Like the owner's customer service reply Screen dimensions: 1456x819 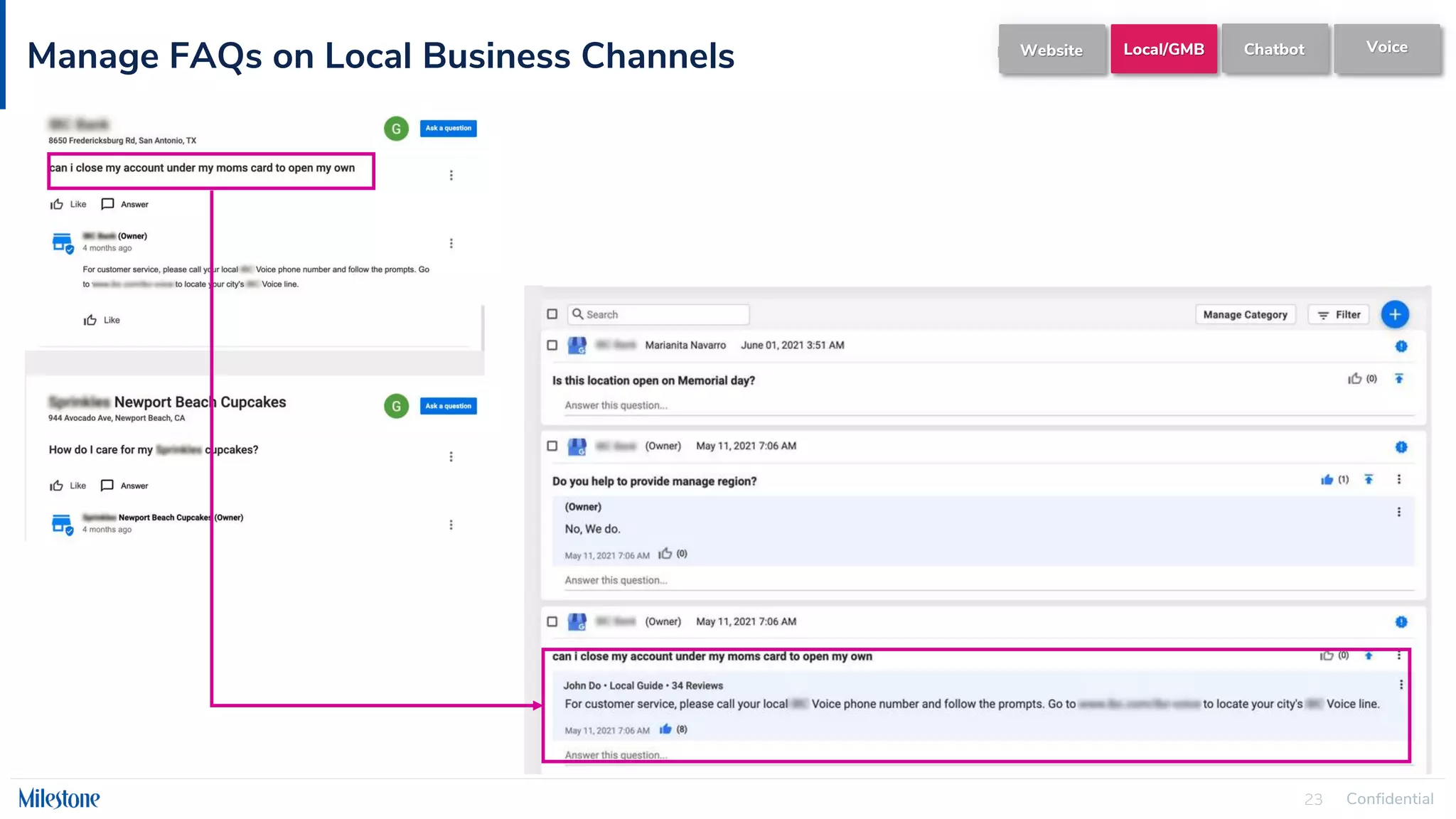pyautogui.click(x=102, y=320)
